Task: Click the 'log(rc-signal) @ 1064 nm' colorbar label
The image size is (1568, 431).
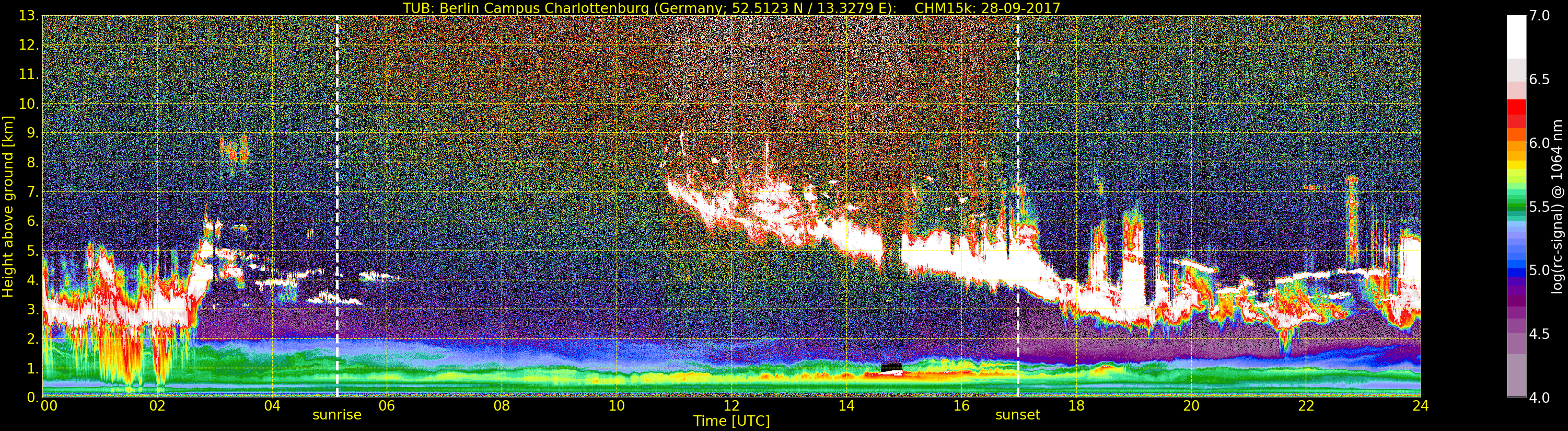Action: click(x=1557, y=206)
